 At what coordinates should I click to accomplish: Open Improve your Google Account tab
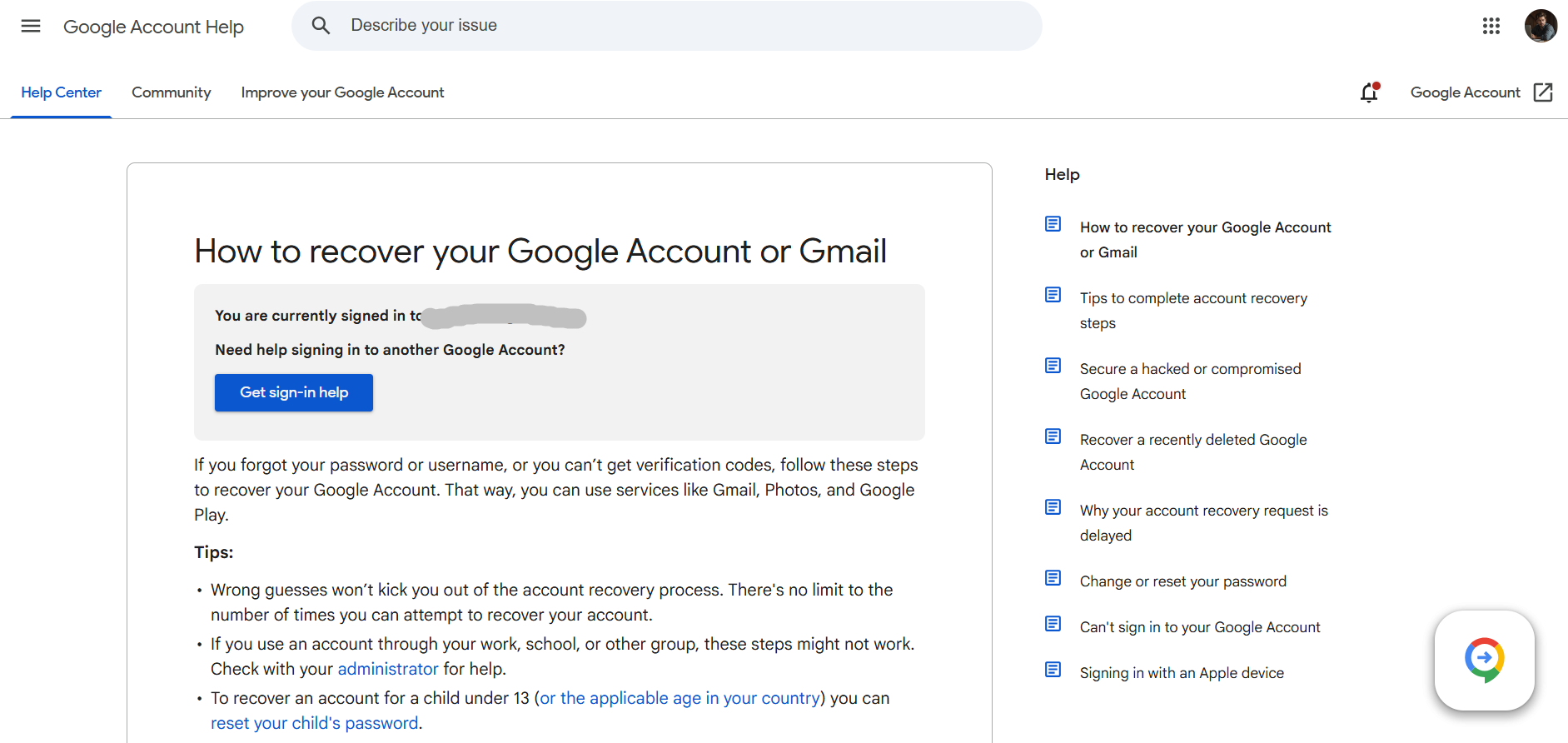coord(342,92)
